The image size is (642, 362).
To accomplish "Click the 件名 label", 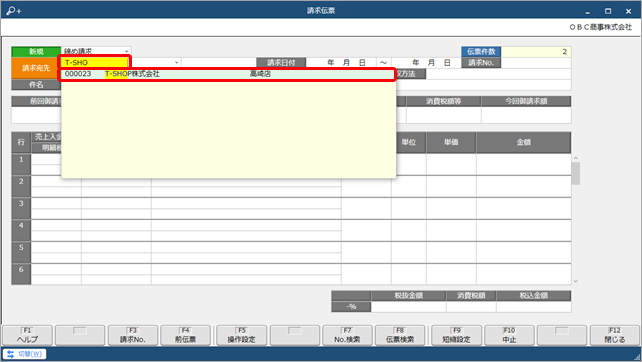I will pos(36,85).
